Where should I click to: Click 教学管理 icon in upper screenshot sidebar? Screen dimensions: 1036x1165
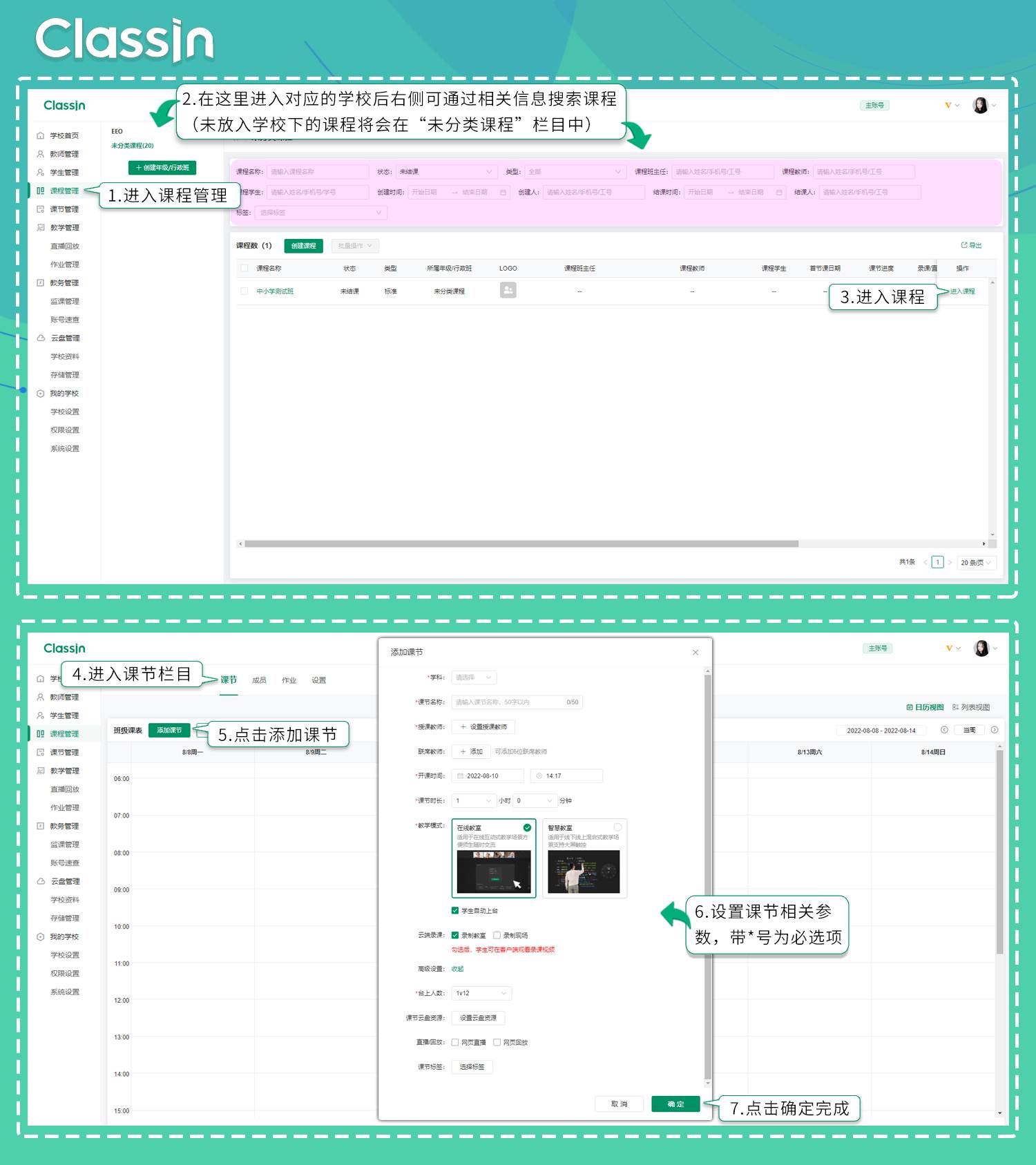[x=41, y=227]
